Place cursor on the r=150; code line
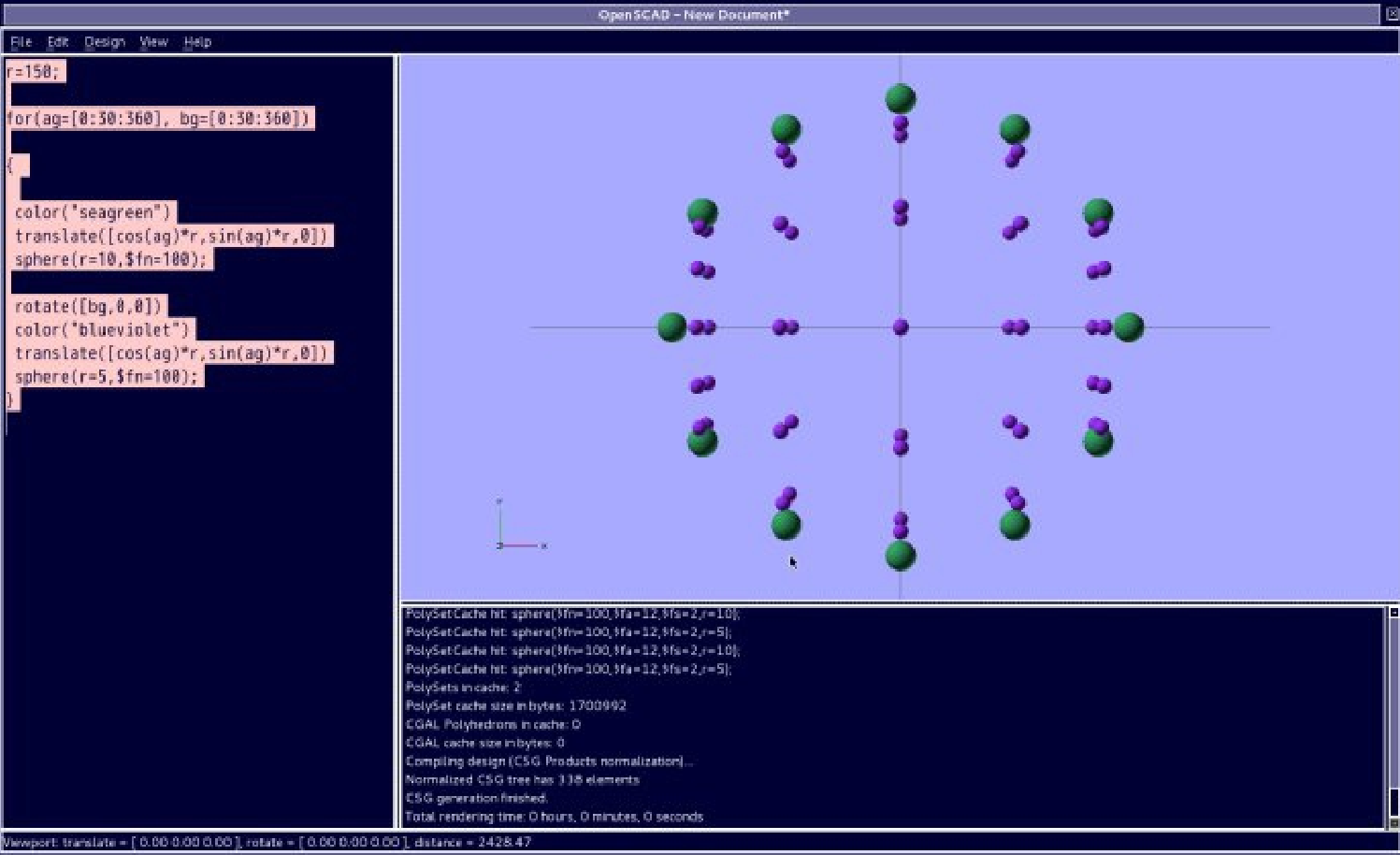This screenshot has height=855, width=1400. click(x=34, y=72)
